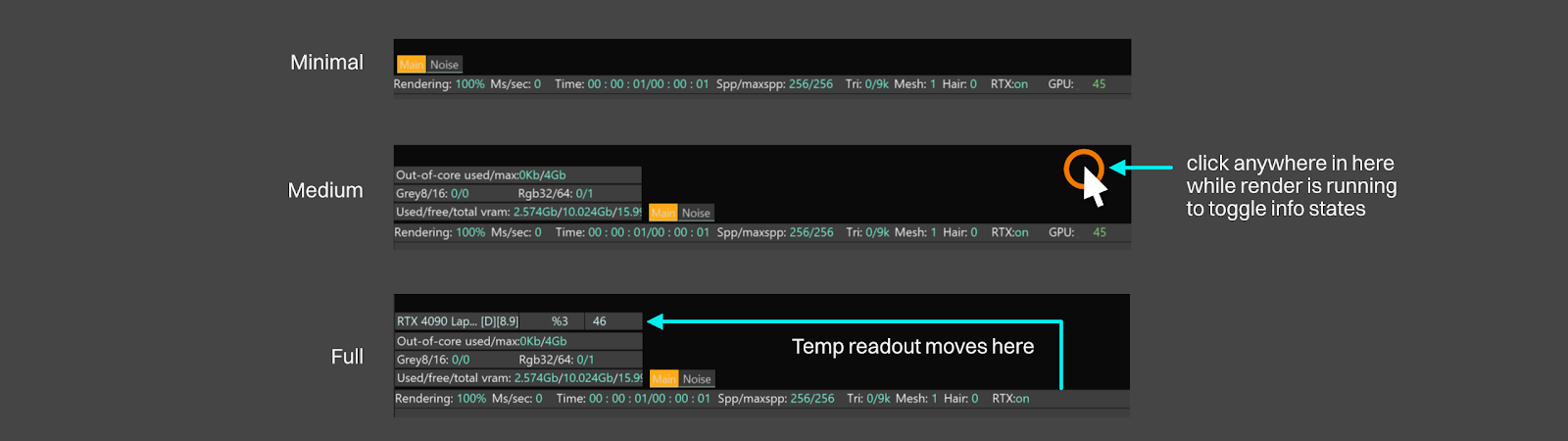Click the 46 temperature readout in Full view
This screenshot has width=1568, height=441.
(x=600, y=321)
